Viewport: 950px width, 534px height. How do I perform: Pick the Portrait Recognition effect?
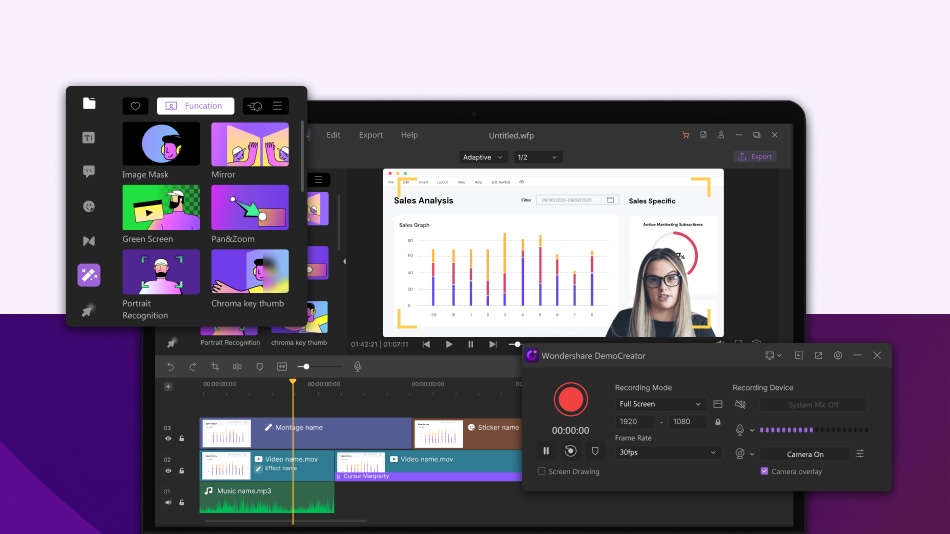tap(161, 272)
